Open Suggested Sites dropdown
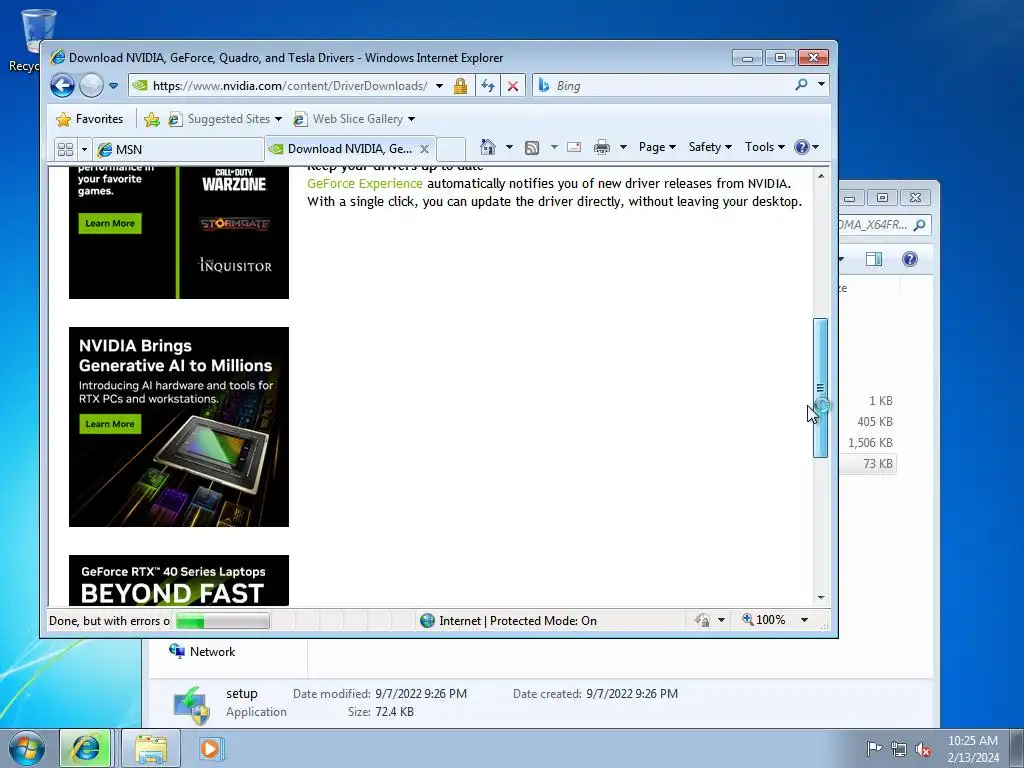 click(225, 119)
